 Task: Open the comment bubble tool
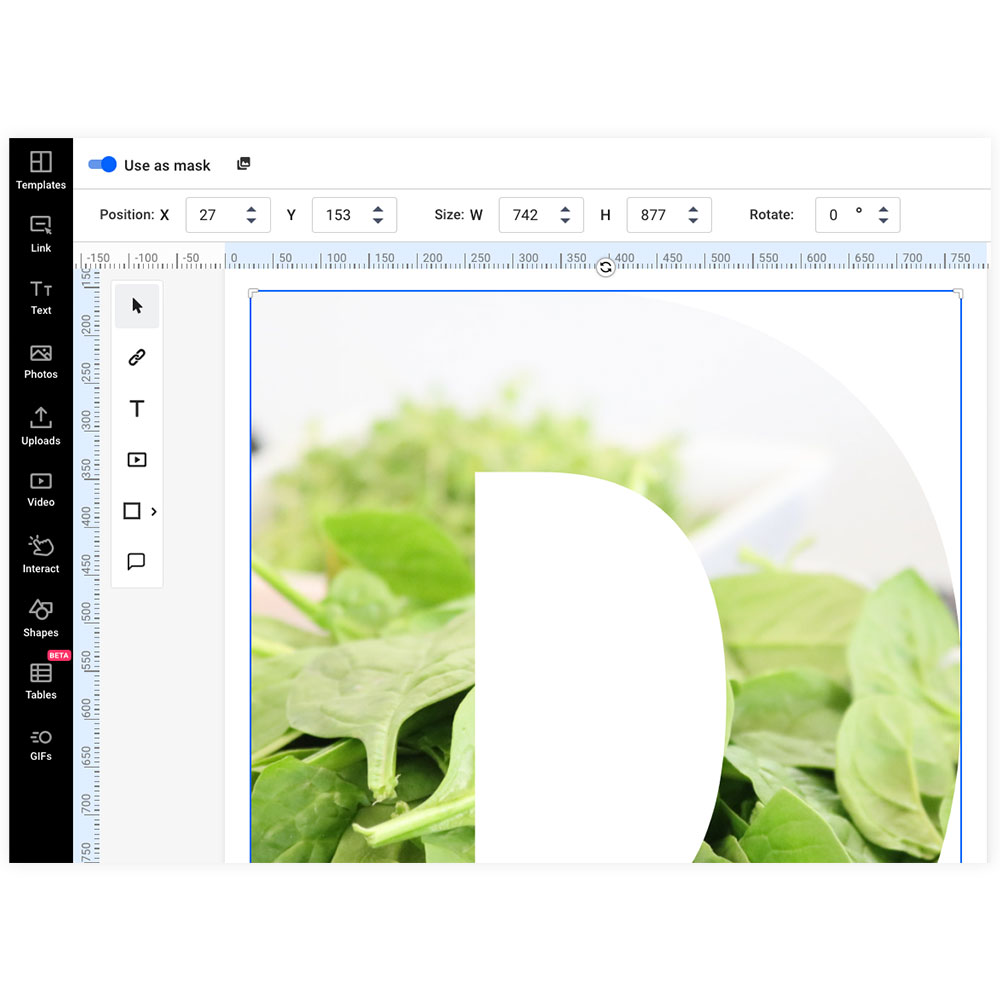(x=136, y=561)
